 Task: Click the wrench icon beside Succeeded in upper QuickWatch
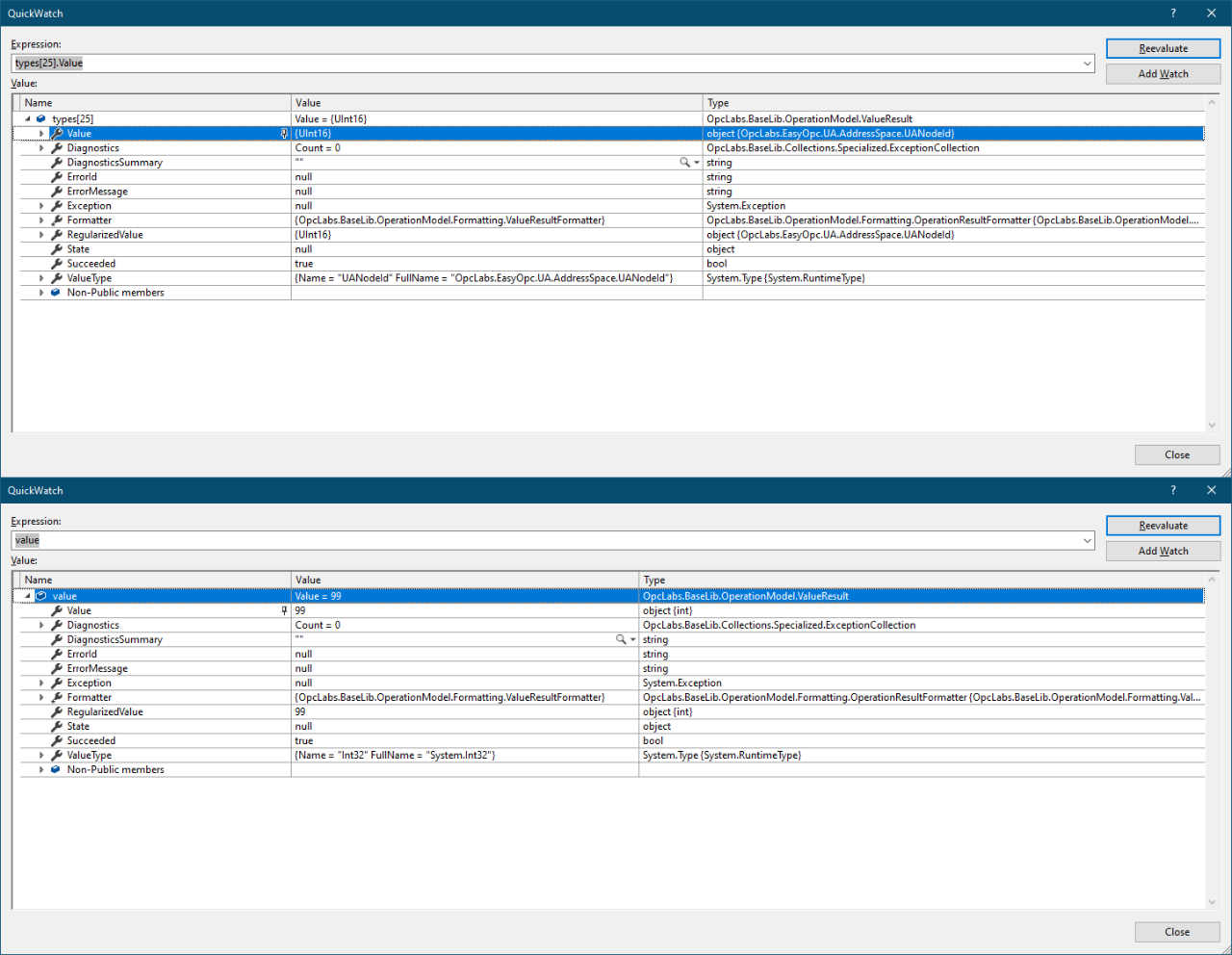pyautogui.click(x=57, y=264)
